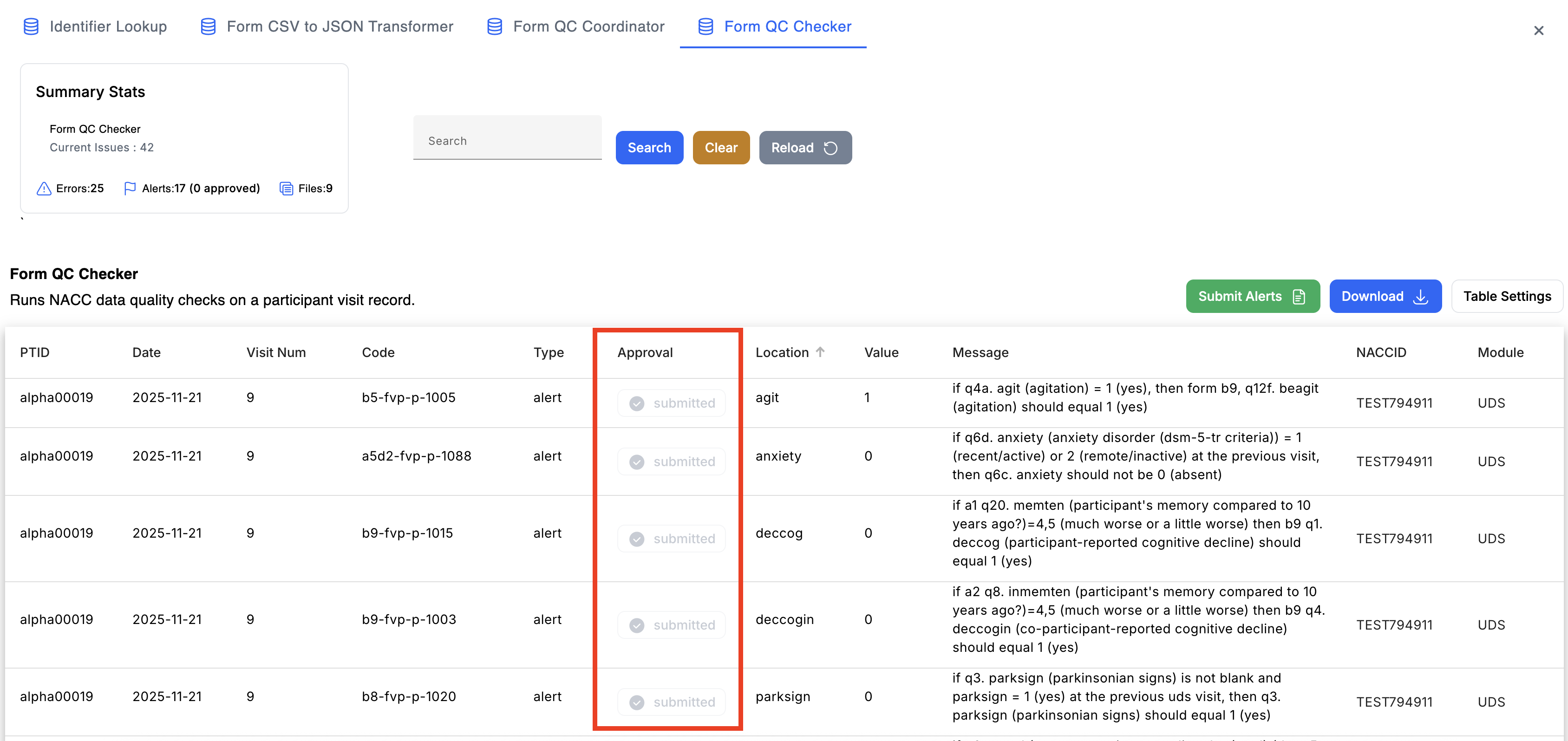Open the Form QC Coordinator tab
The image size is (1568, 741).
575,26
